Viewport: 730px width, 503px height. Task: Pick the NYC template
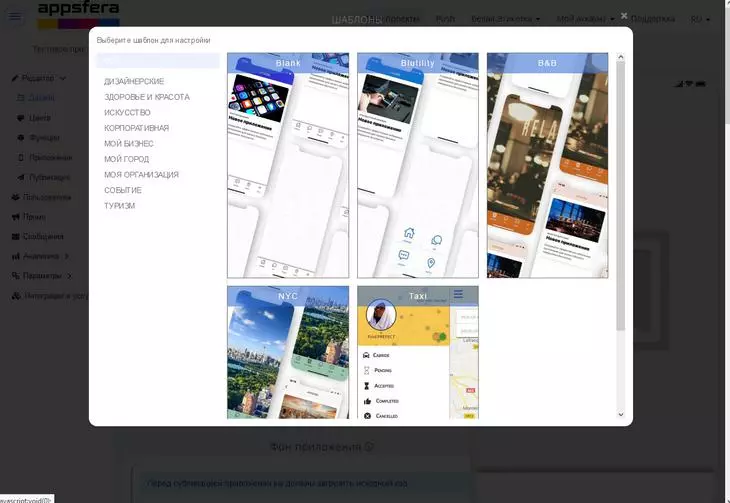tap(288, 352)
